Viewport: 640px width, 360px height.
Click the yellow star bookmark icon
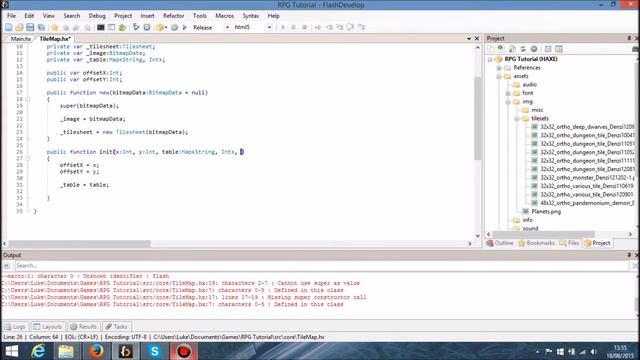click(55, 27)
